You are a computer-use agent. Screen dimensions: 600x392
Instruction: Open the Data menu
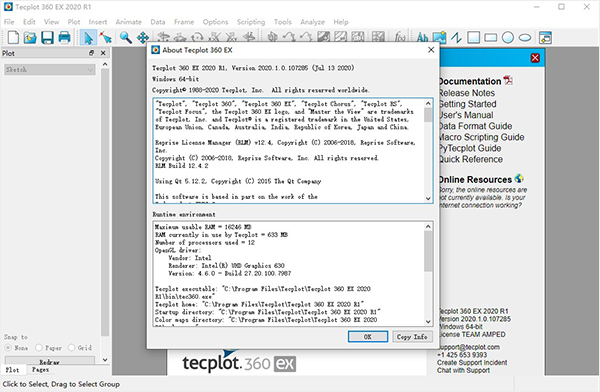(x=158, y=22)
